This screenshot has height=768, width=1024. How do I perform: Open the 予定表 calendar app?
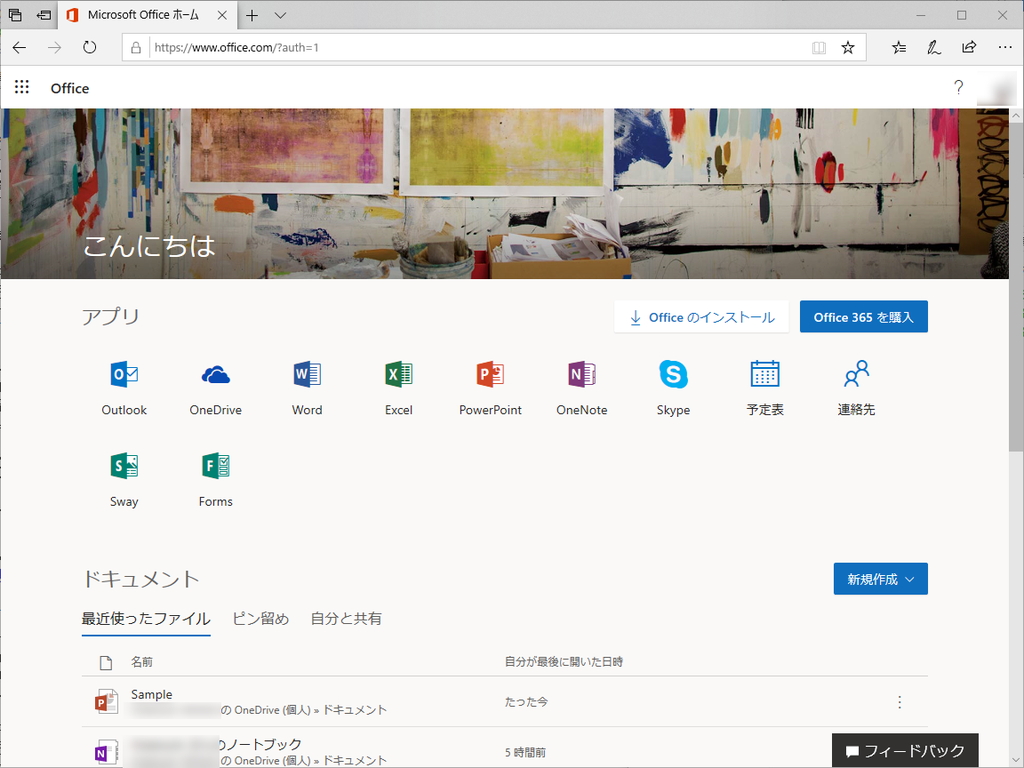[x=764, y=385]
